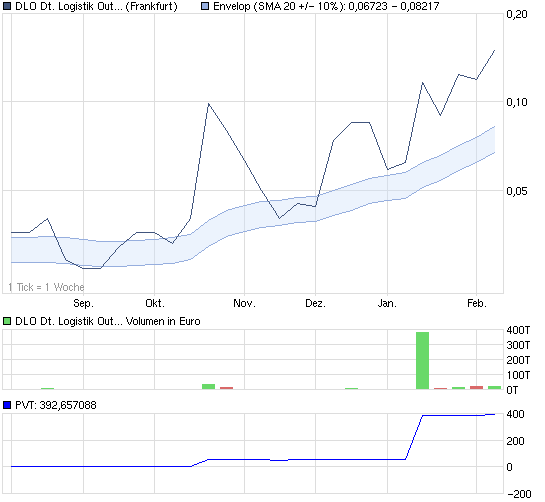The image size is (545, 502).
Task: Click 'DLO Dt. Logistik Out... Volumen in Euro' label
Action: tap(108, 321)
